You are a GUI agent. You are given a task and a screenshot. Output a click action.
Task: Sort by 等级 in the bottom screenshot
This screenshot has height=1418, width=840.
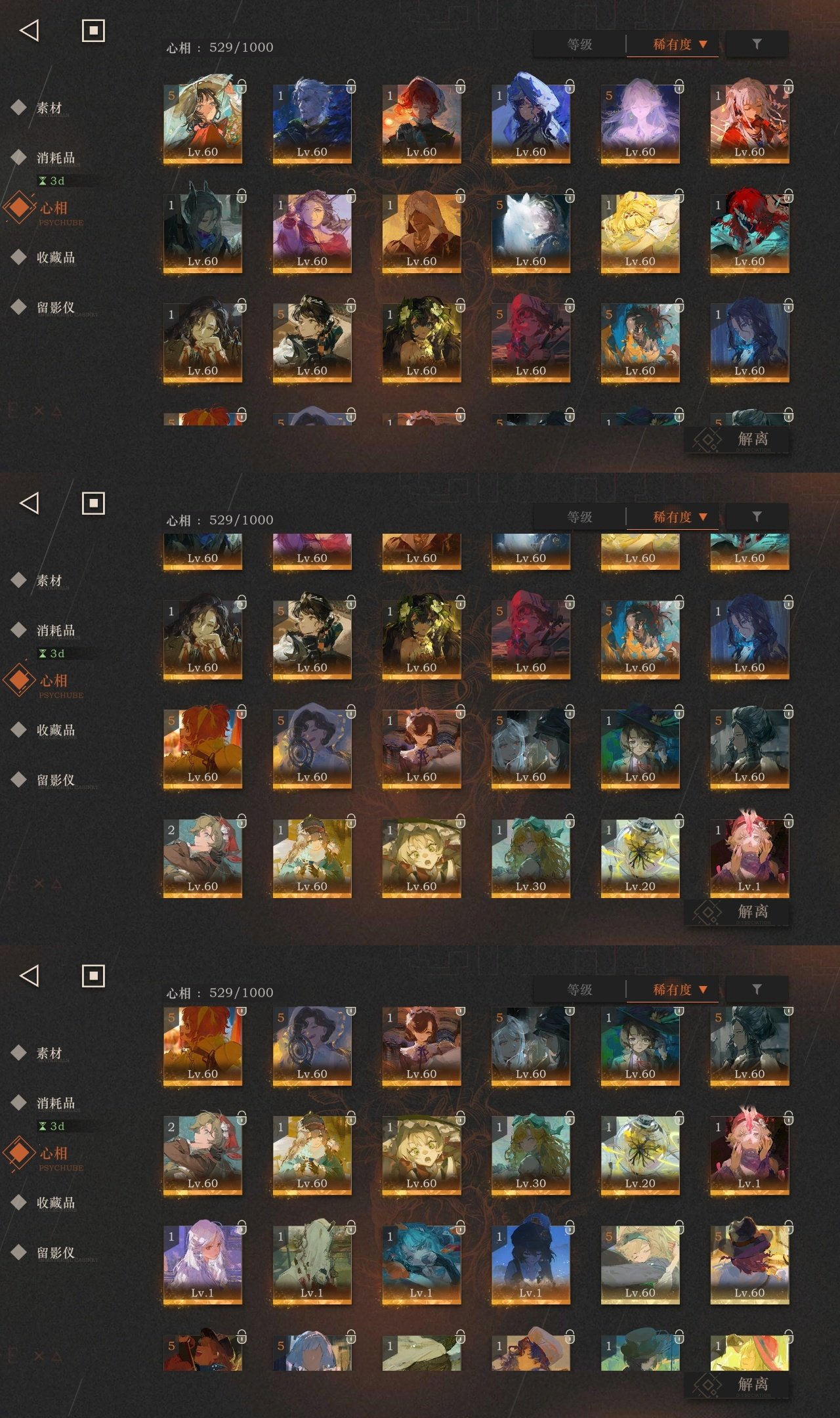[579, 989]
